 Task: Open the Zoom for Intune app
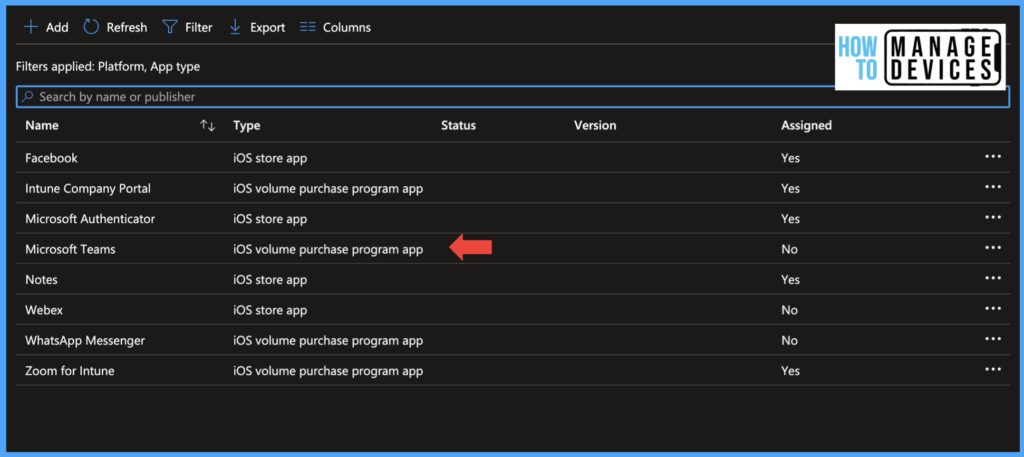coord(69,371)
